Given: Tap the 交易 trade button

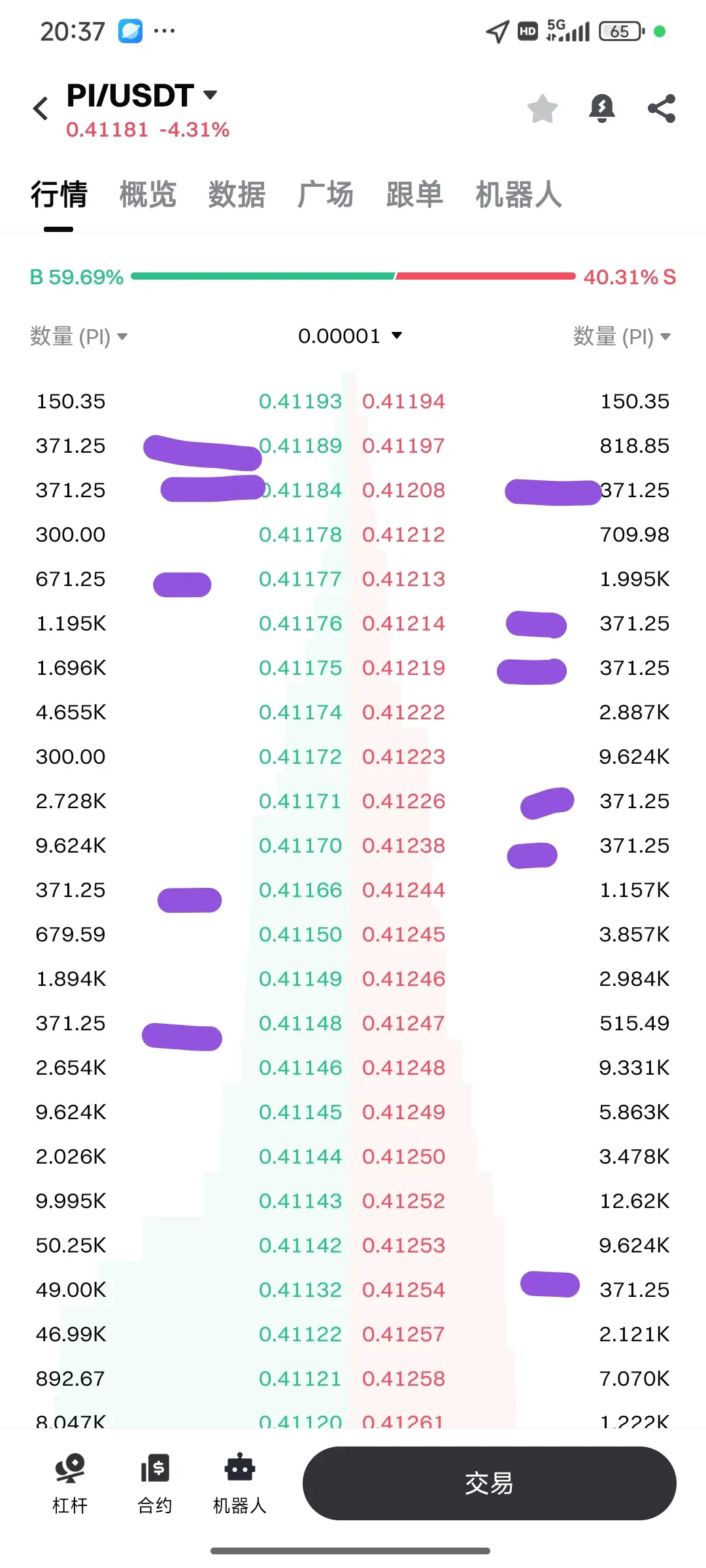Looking at the screenshot, I should 489,1483.
